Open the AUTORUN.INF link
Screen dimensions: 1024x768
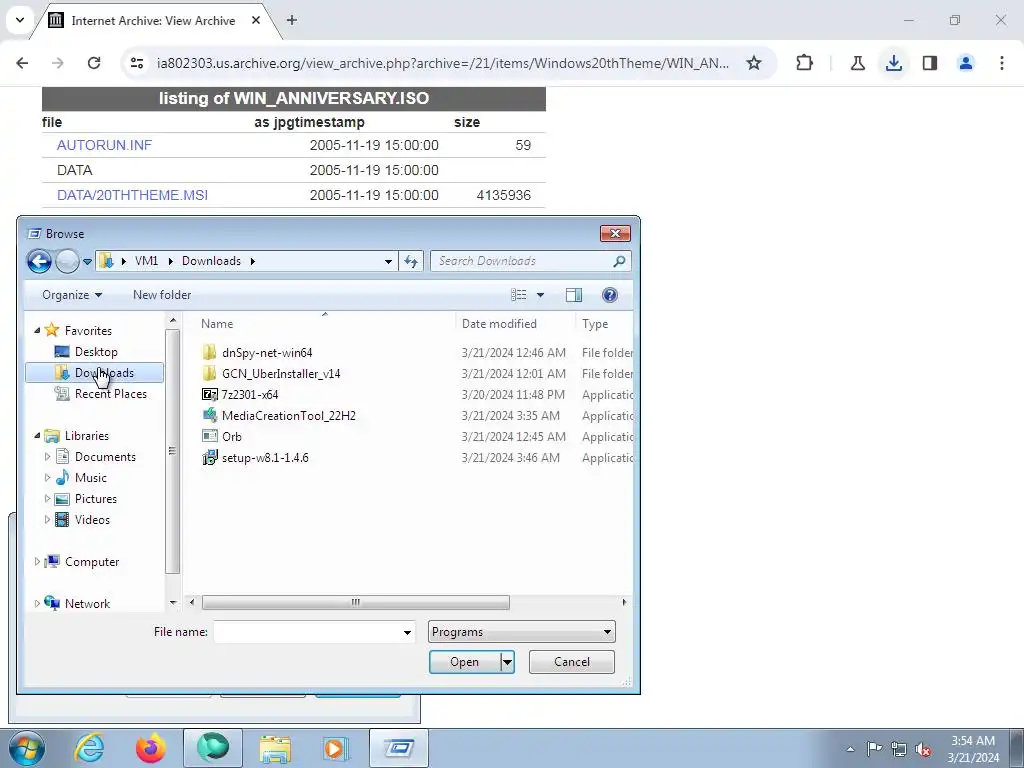(104, 145)
